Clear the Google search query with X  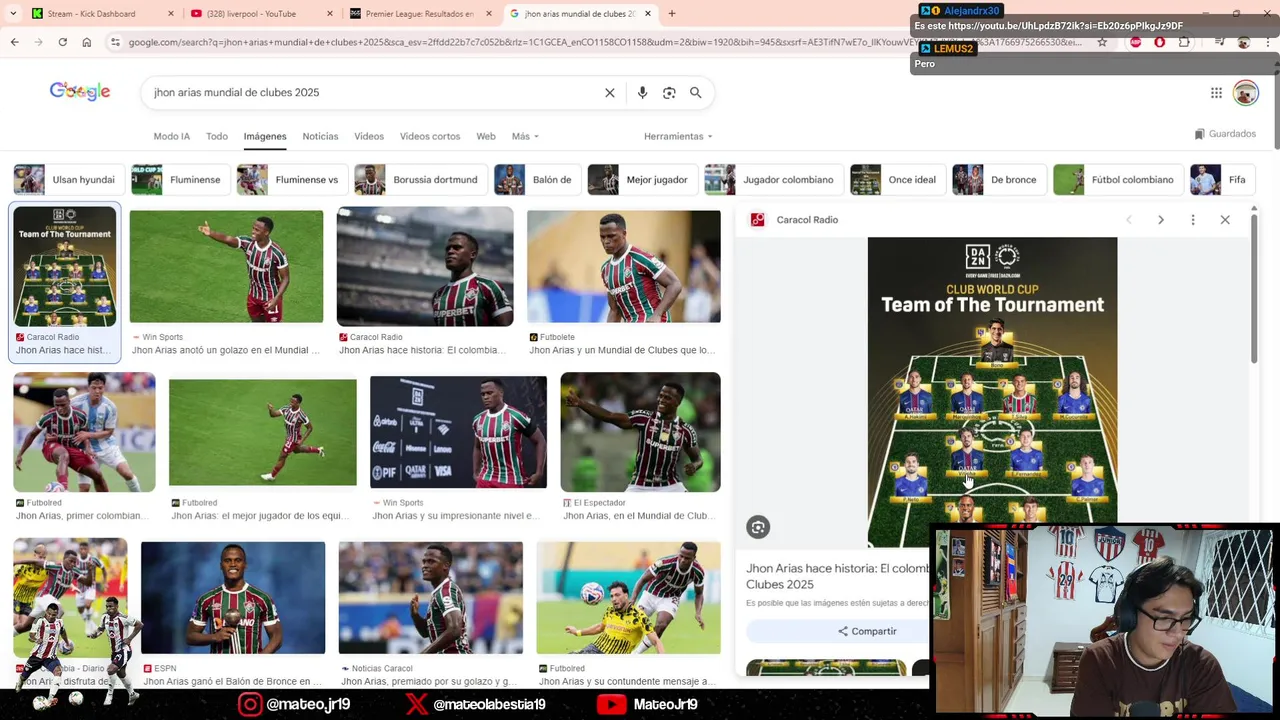[610, 92]
